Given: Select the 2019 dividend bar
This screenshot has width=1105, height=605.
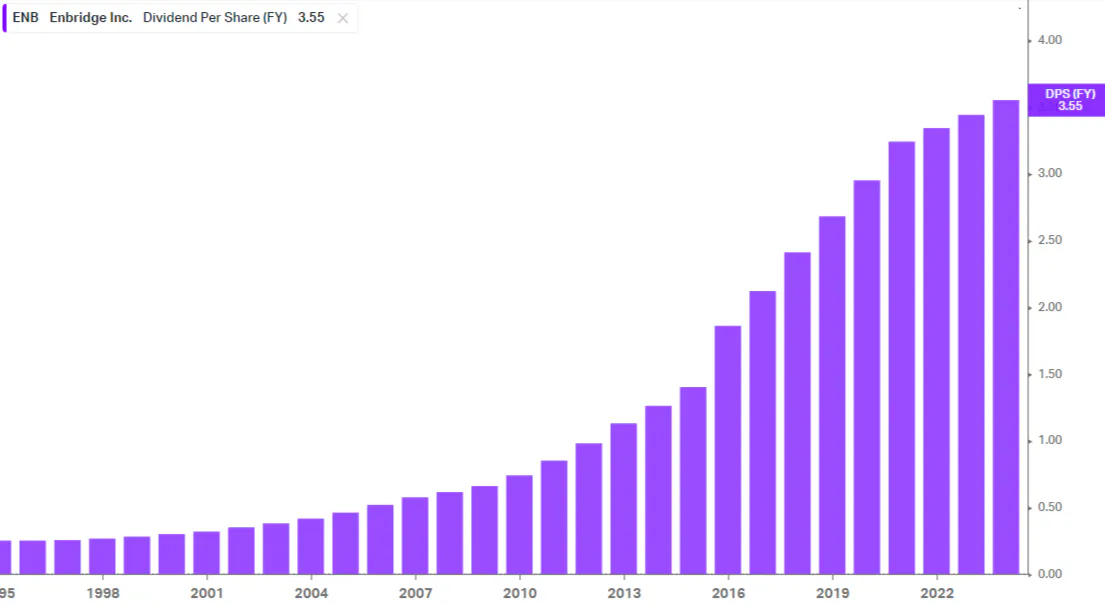Looking at the screenshot, I should 832,395.
